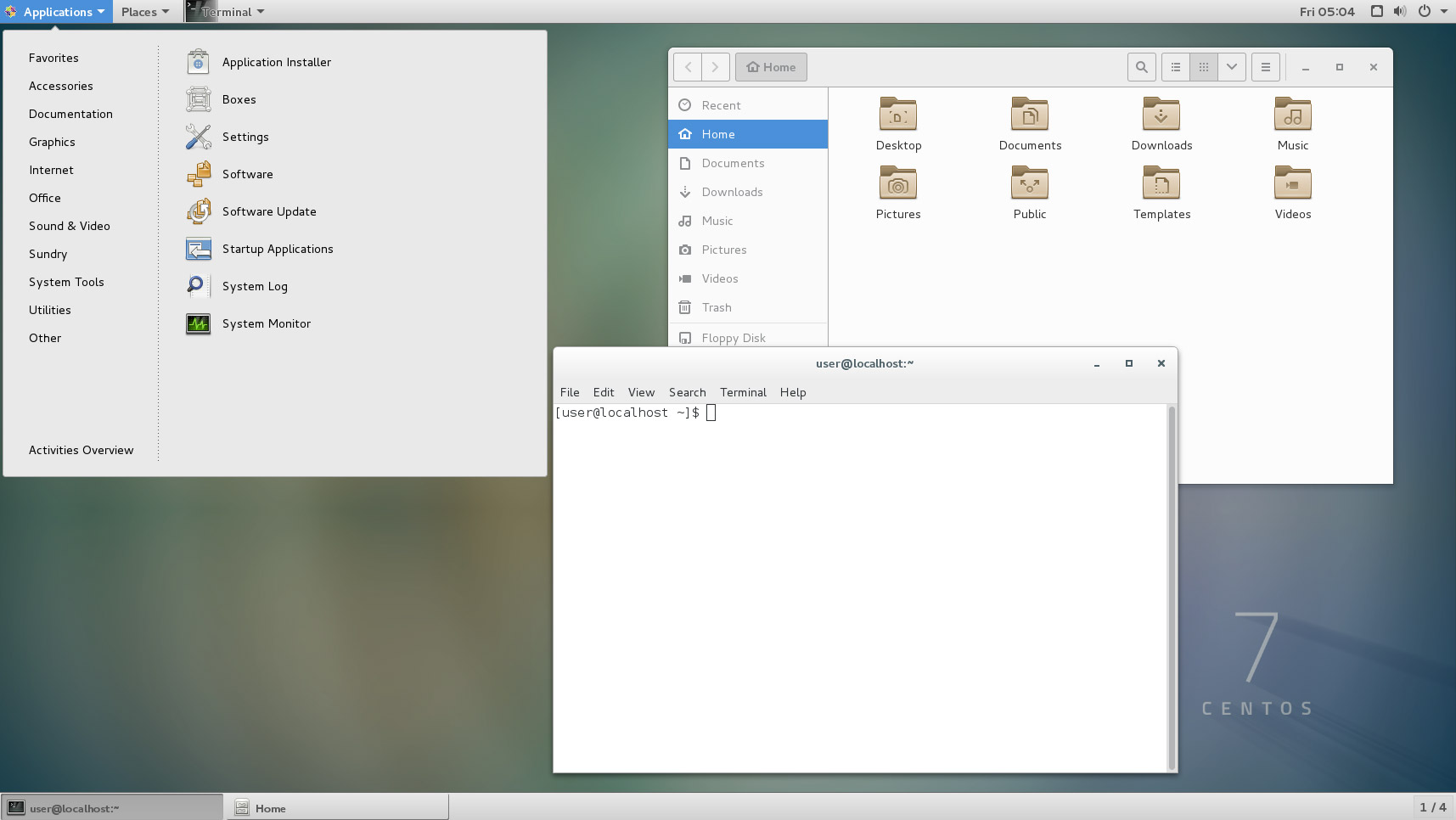
Task: Click Activities Overview
Action: 81,450
